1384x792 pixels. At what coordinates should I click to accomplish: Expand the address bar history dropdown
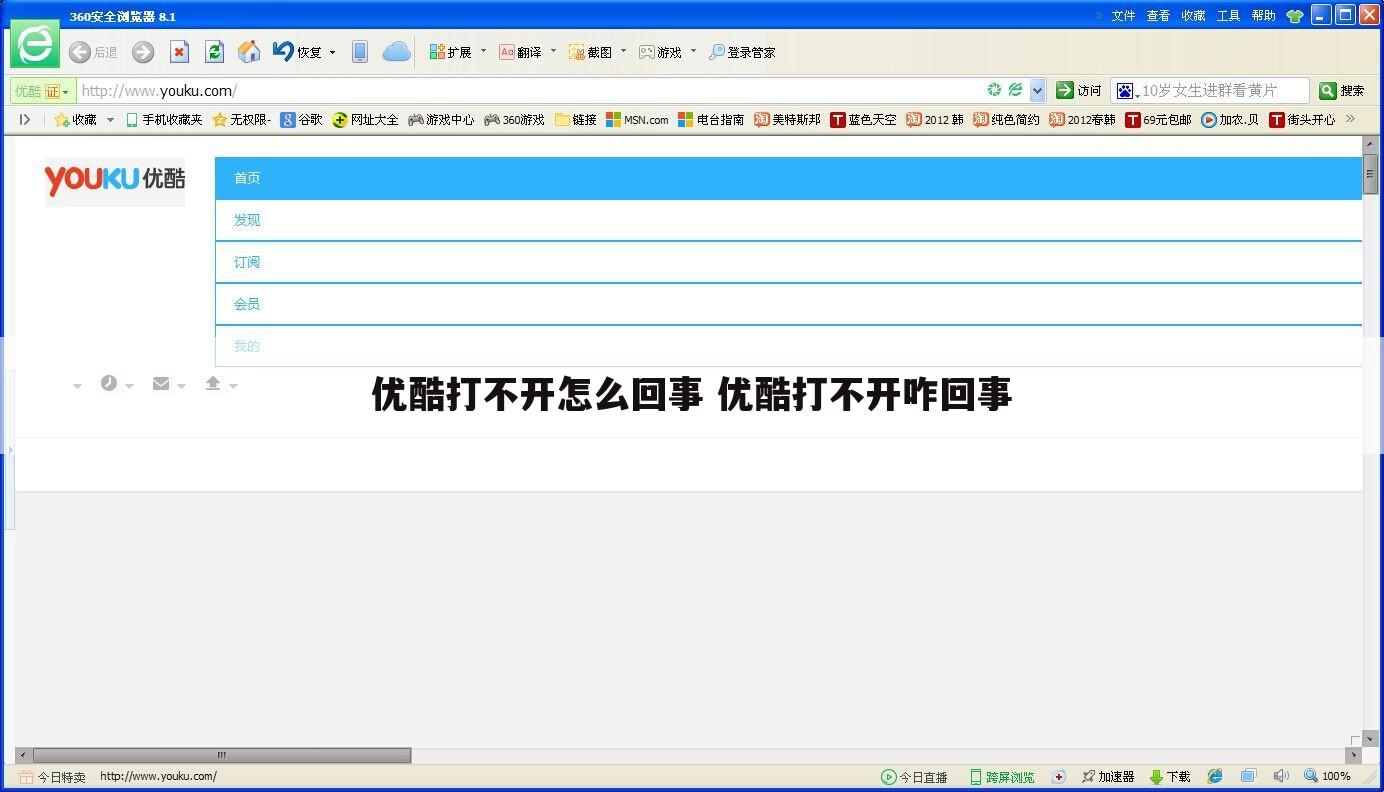point(1037,91)
